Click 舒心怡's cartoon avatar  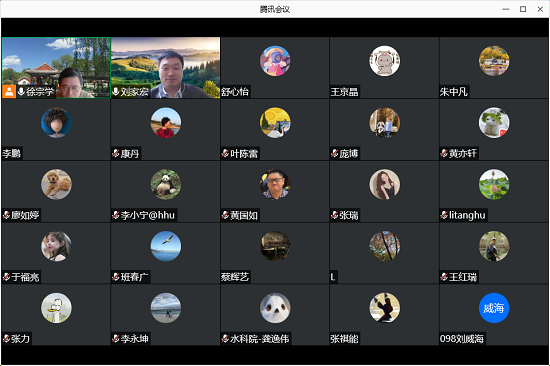(275, 61)
